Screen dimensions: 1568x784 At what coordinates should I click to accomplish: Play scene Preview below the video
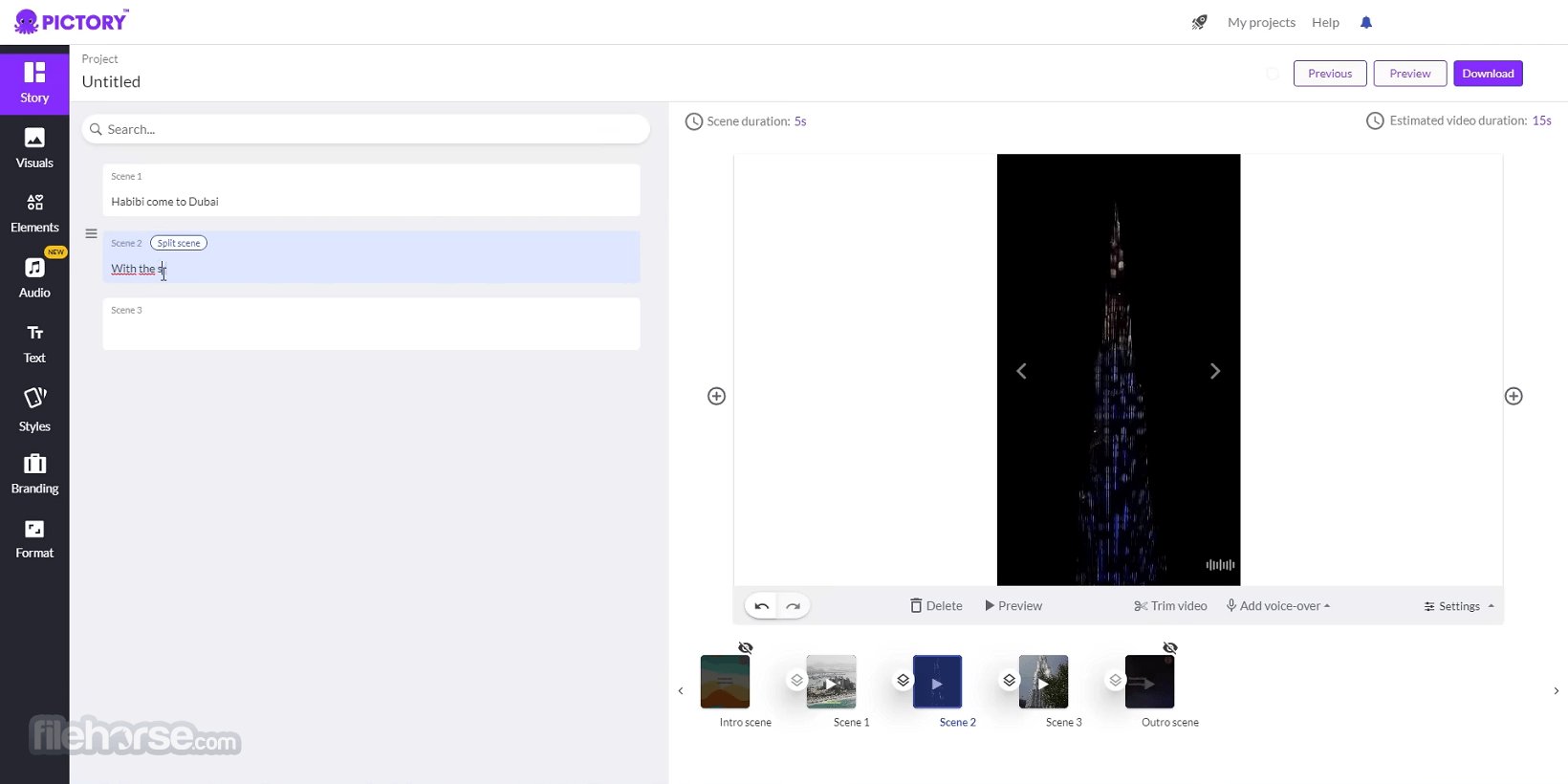(x=1013, y=606)
